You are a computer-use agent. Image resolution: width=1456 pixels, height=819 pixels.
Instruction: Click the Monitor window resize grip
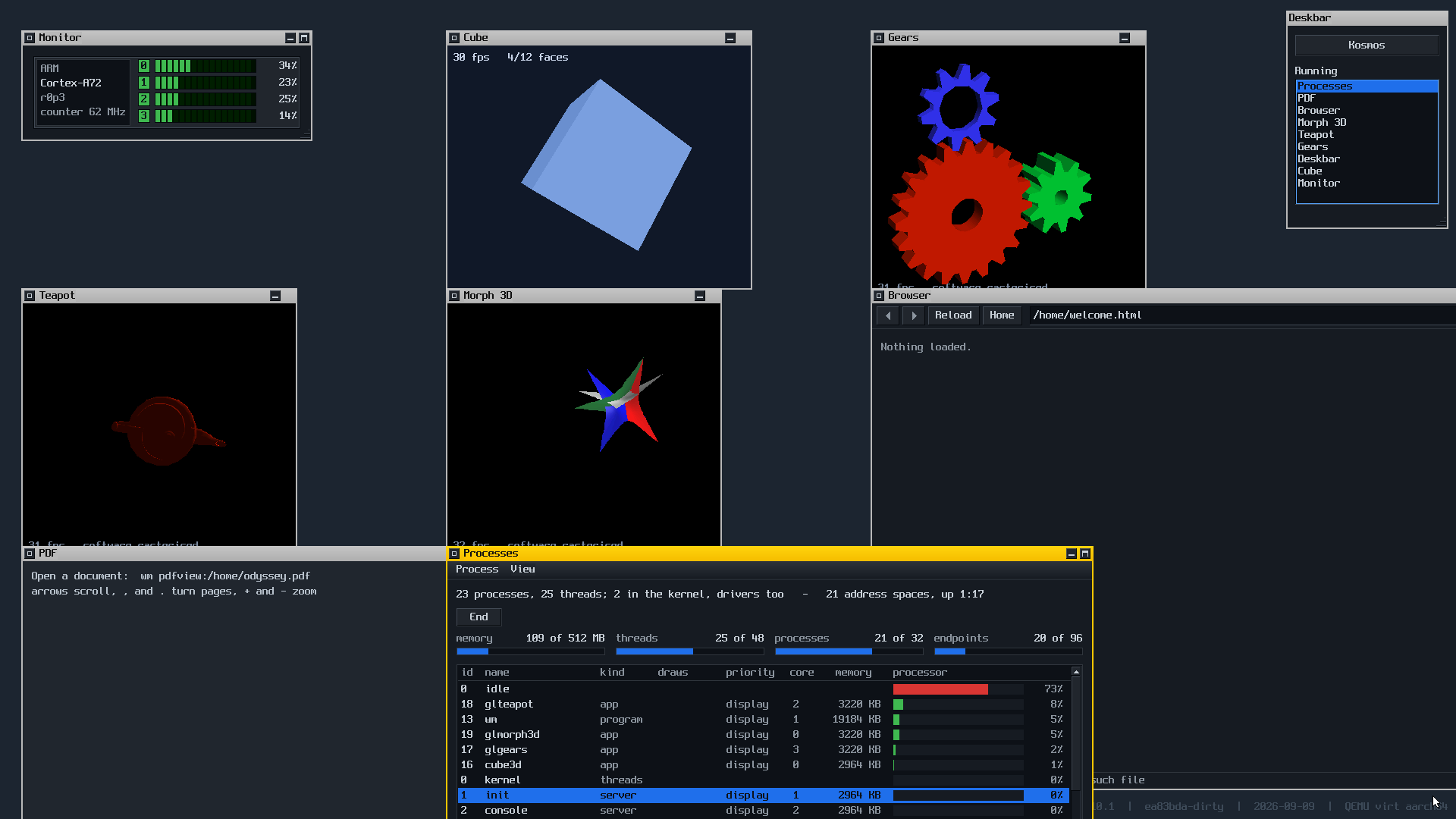click(x=306, y=135)
